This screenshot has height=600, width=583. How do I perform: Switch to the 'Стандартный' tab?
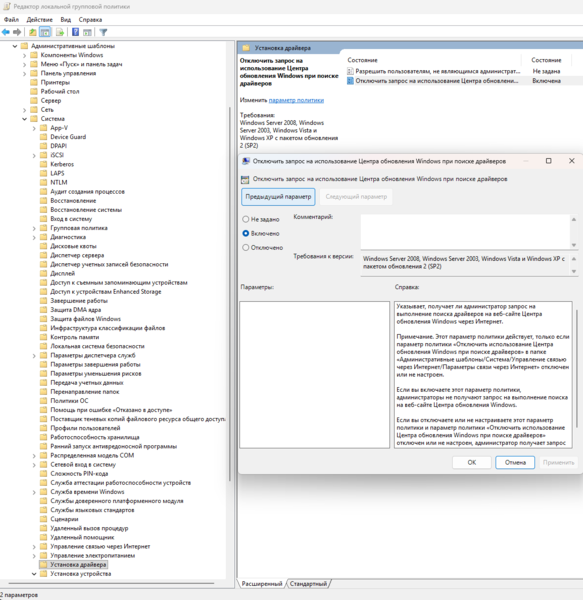[309, 584]
